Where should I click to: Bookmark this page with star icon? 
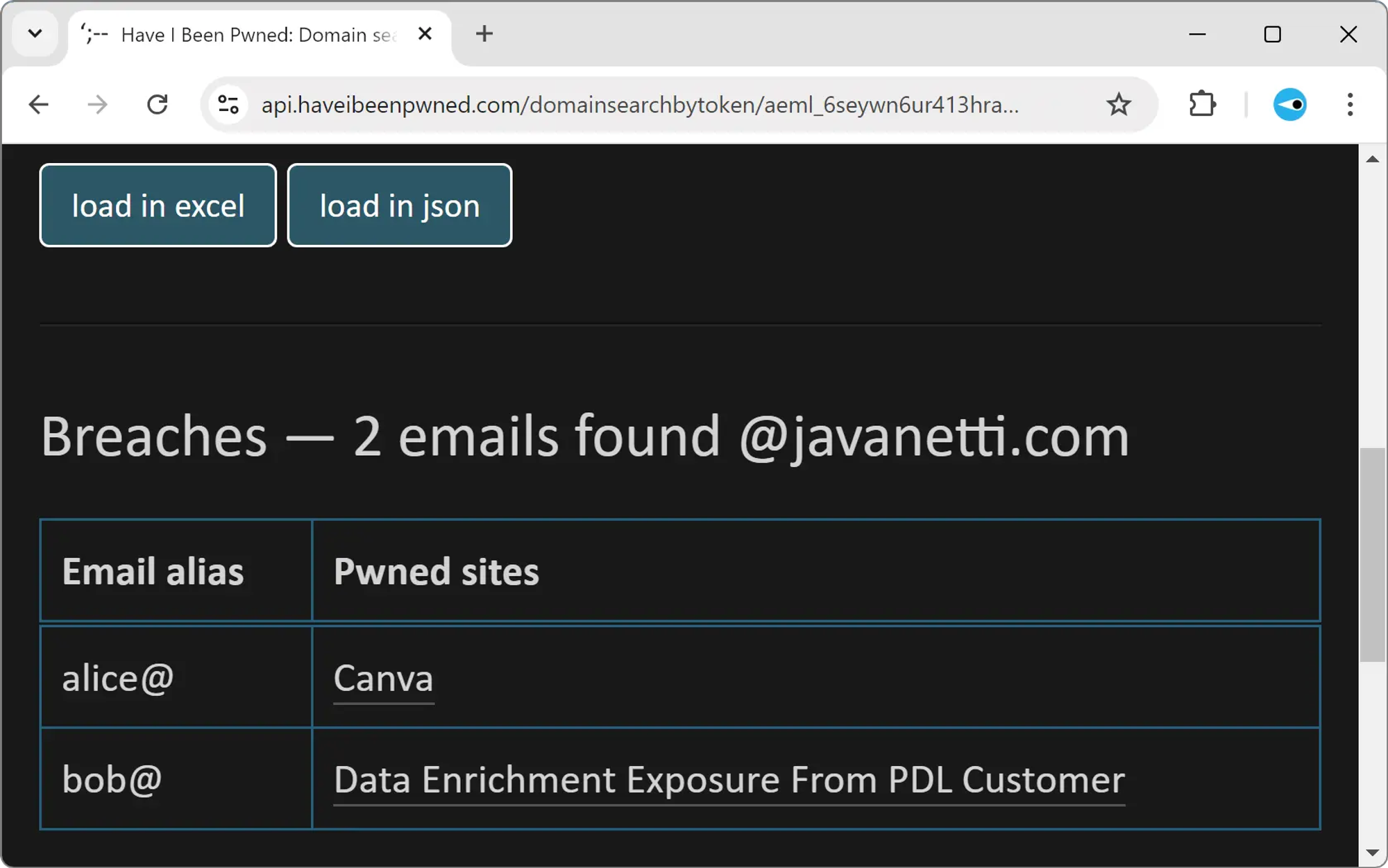tap(1119, 105)
